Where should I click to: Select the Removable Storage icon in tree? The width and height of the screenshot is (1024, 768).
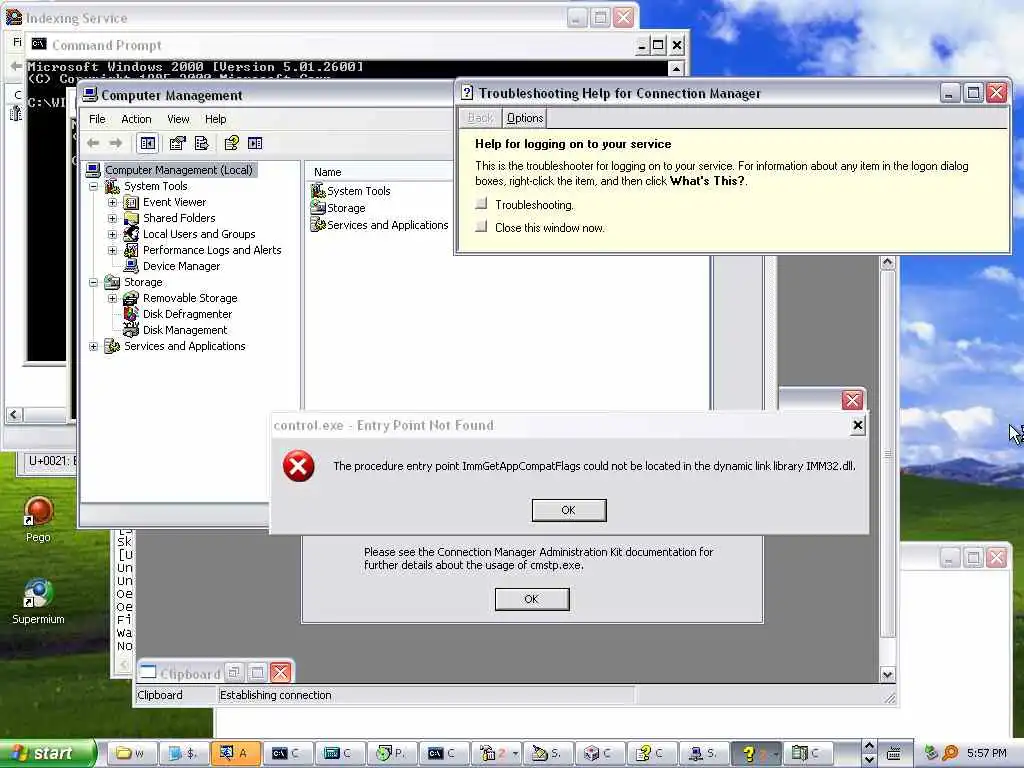[131, 298]
